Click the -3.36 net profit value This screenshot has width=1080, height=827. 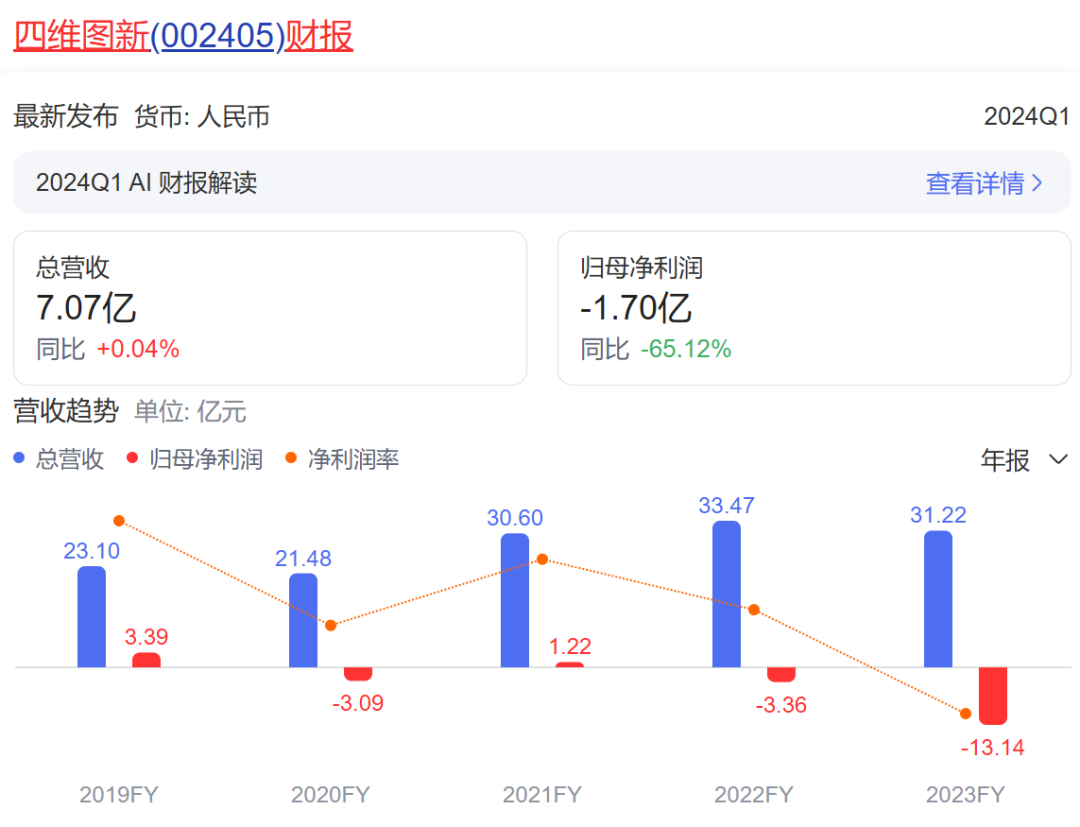781,705
